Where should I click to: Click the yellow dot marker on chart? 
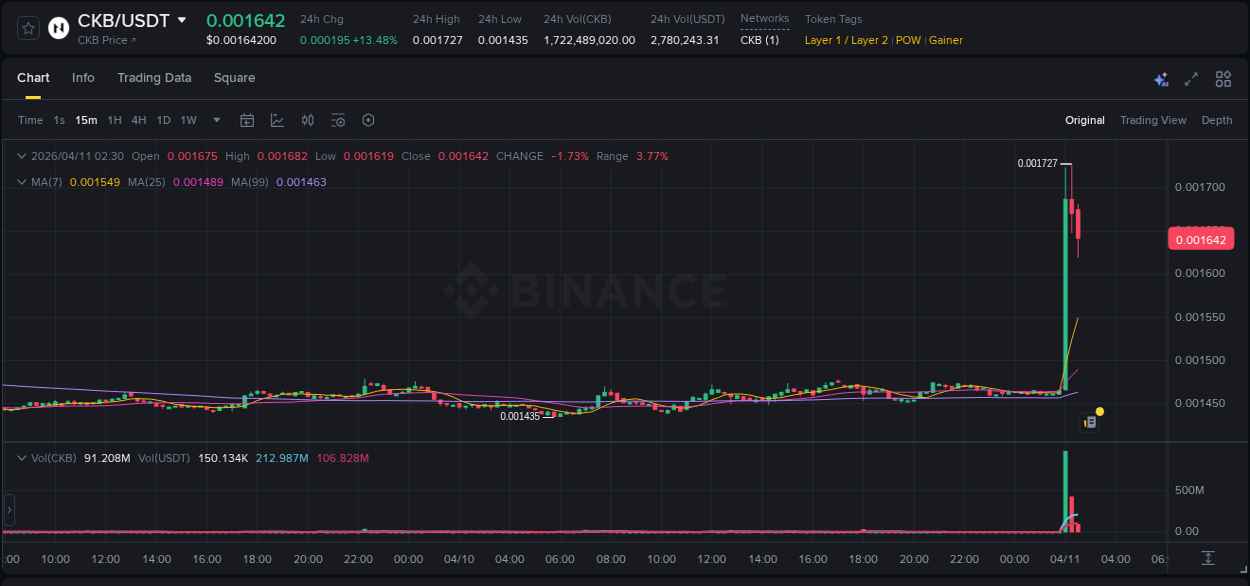tap(1100, 411)
